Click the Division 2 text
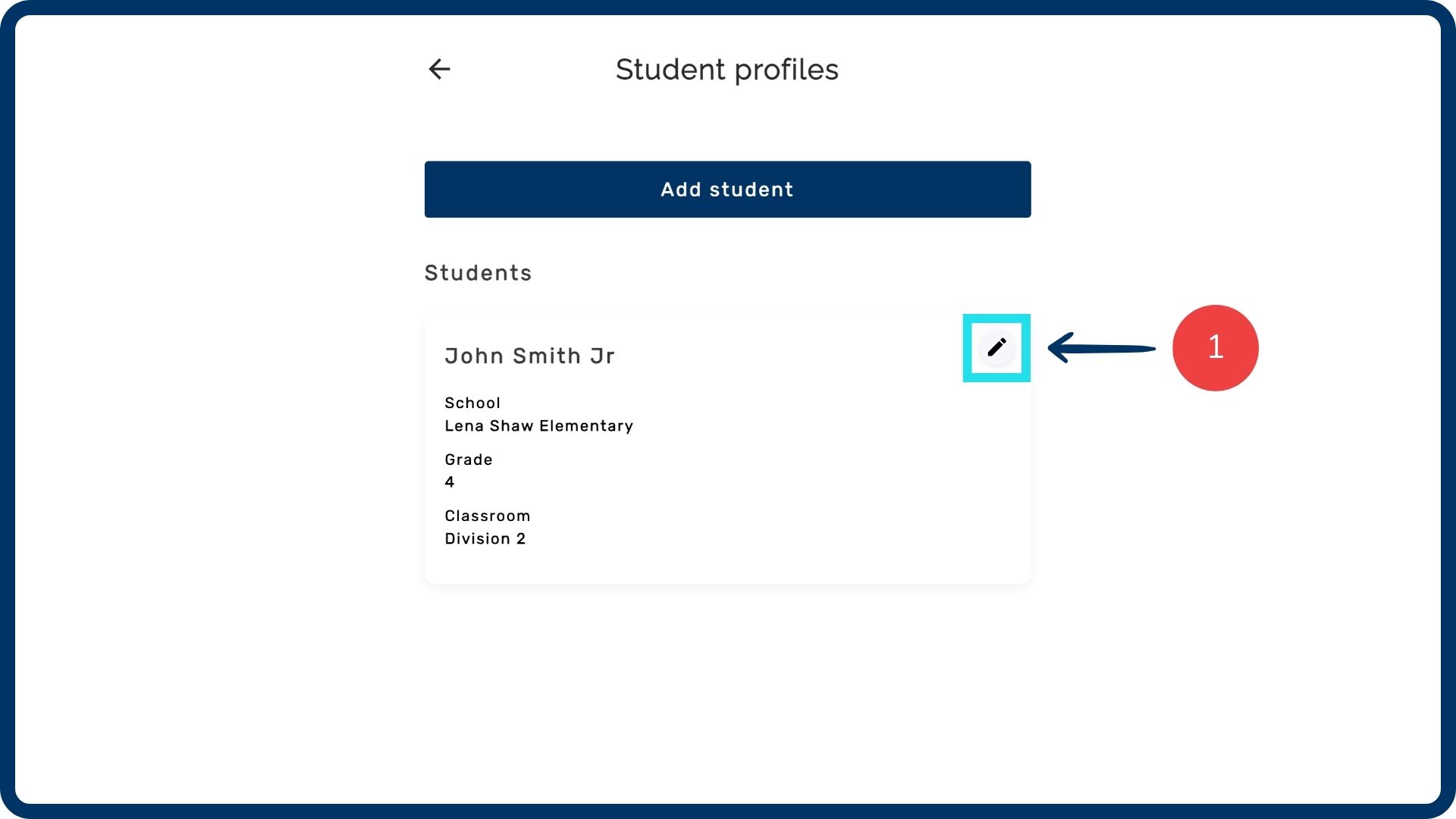The image size is (1456, 819). [x=485, y=538]
